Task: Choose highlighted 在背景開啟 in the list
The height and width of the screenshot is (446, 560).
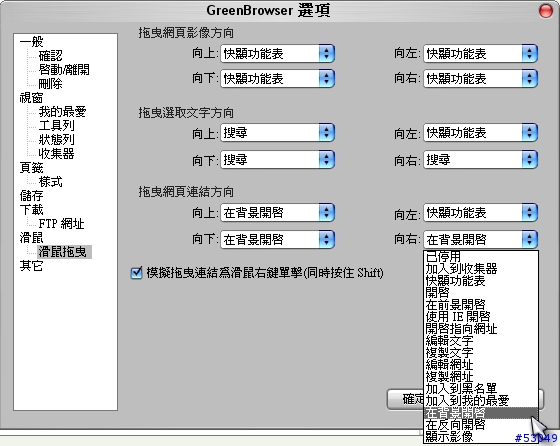Action: (481, 413)
